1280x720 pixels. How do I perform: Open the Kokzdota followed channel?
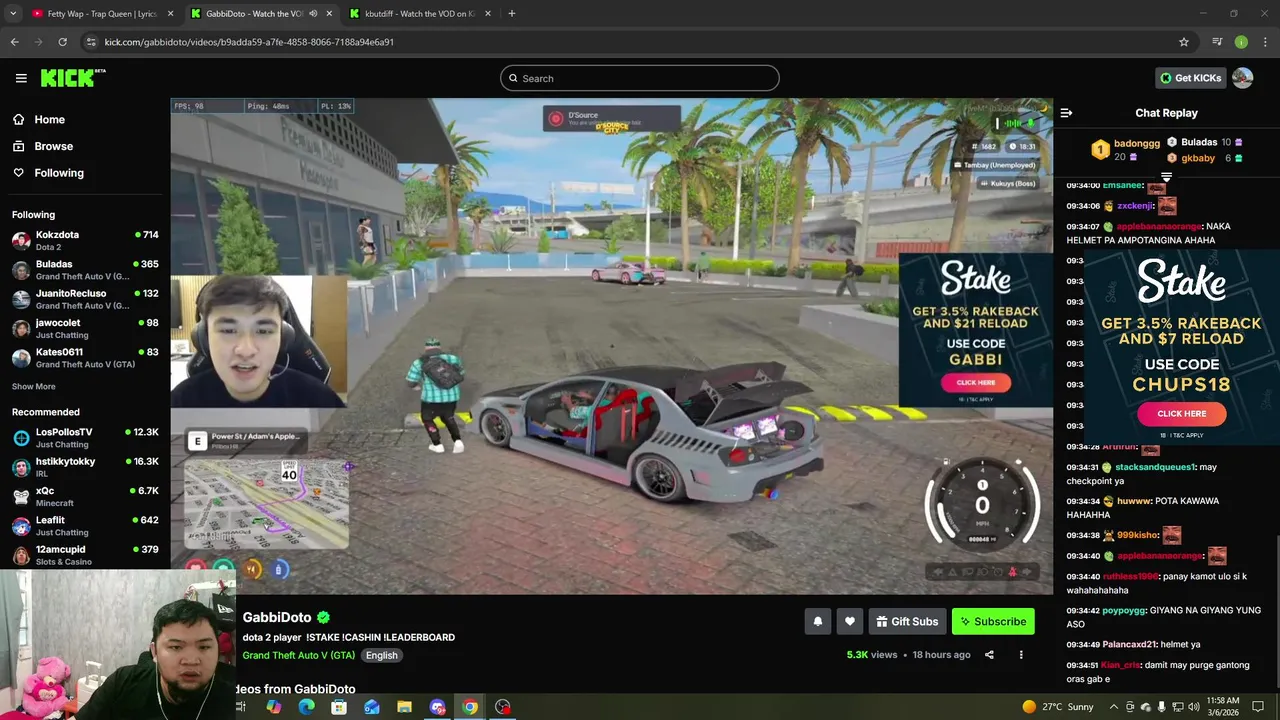85,240
